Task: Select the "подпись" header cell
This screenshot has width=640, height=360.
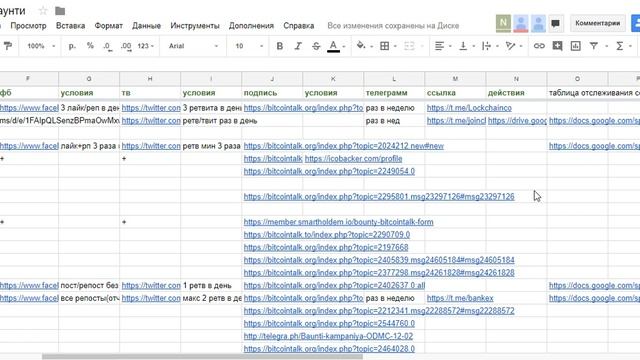Action: [x=272, y=93]
